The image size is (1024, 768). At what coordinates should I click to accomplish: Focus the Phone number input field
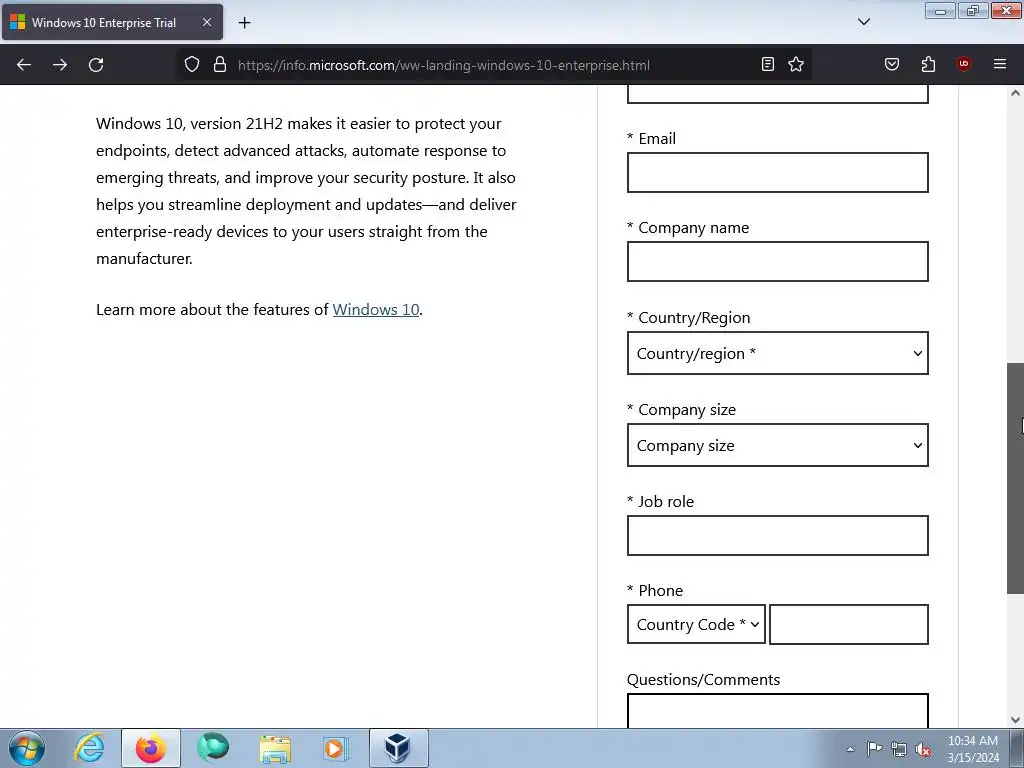point(848,624)
